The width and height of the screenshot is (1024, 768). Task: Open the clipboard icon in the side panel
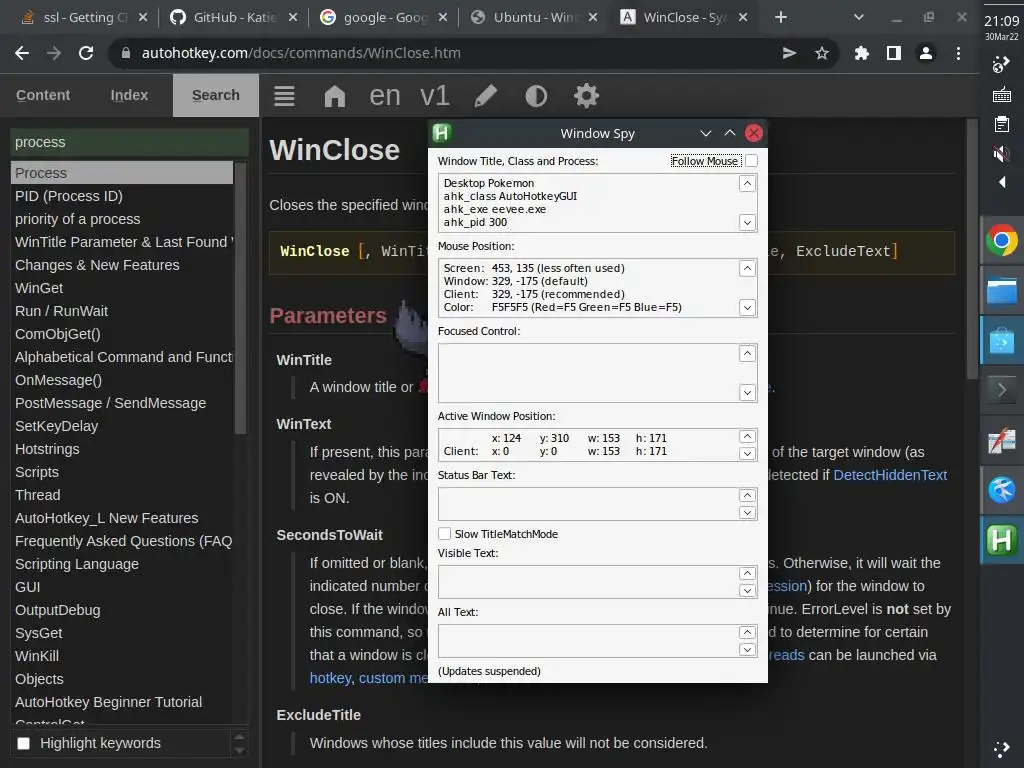tap(1001, 124)
